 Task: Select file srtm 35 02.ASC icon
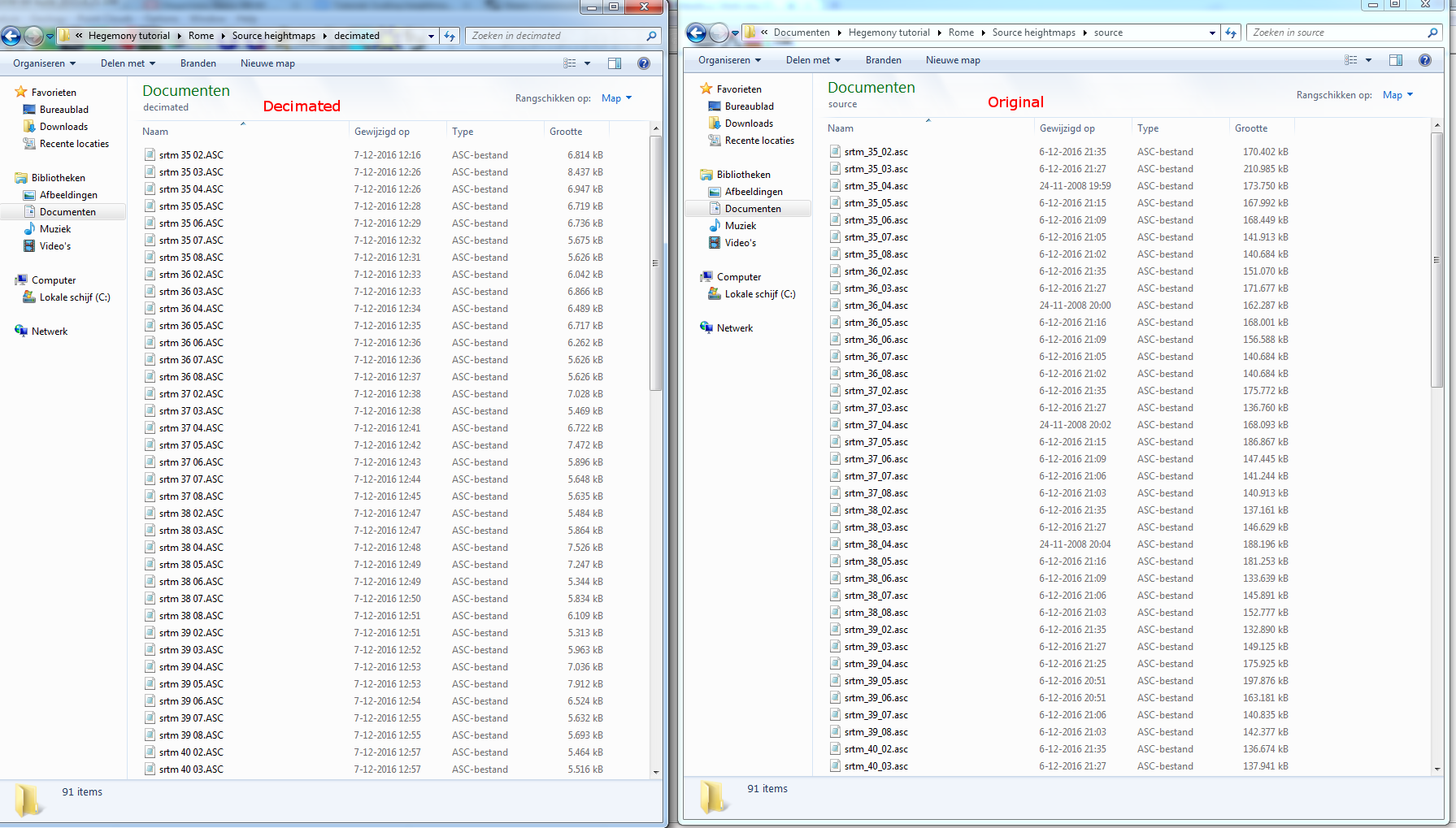point(150,154)
